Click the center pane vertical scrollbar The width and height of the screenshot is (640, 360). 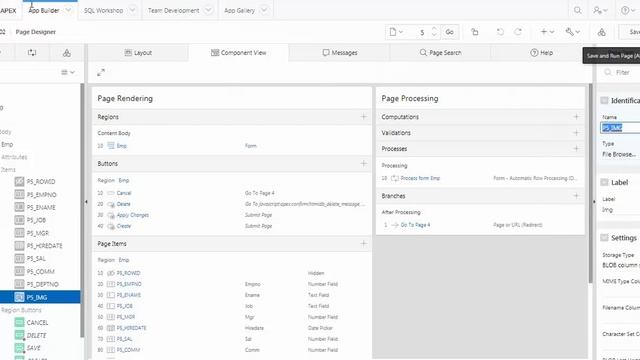[590, 184]
